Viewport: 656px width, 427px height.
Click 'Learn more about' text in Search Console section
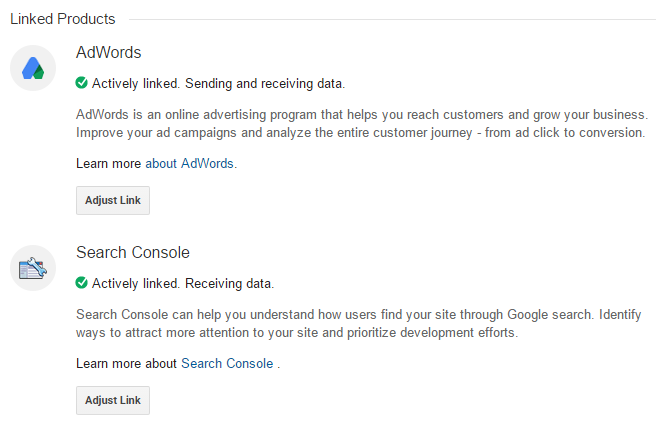tap(127, 363)
